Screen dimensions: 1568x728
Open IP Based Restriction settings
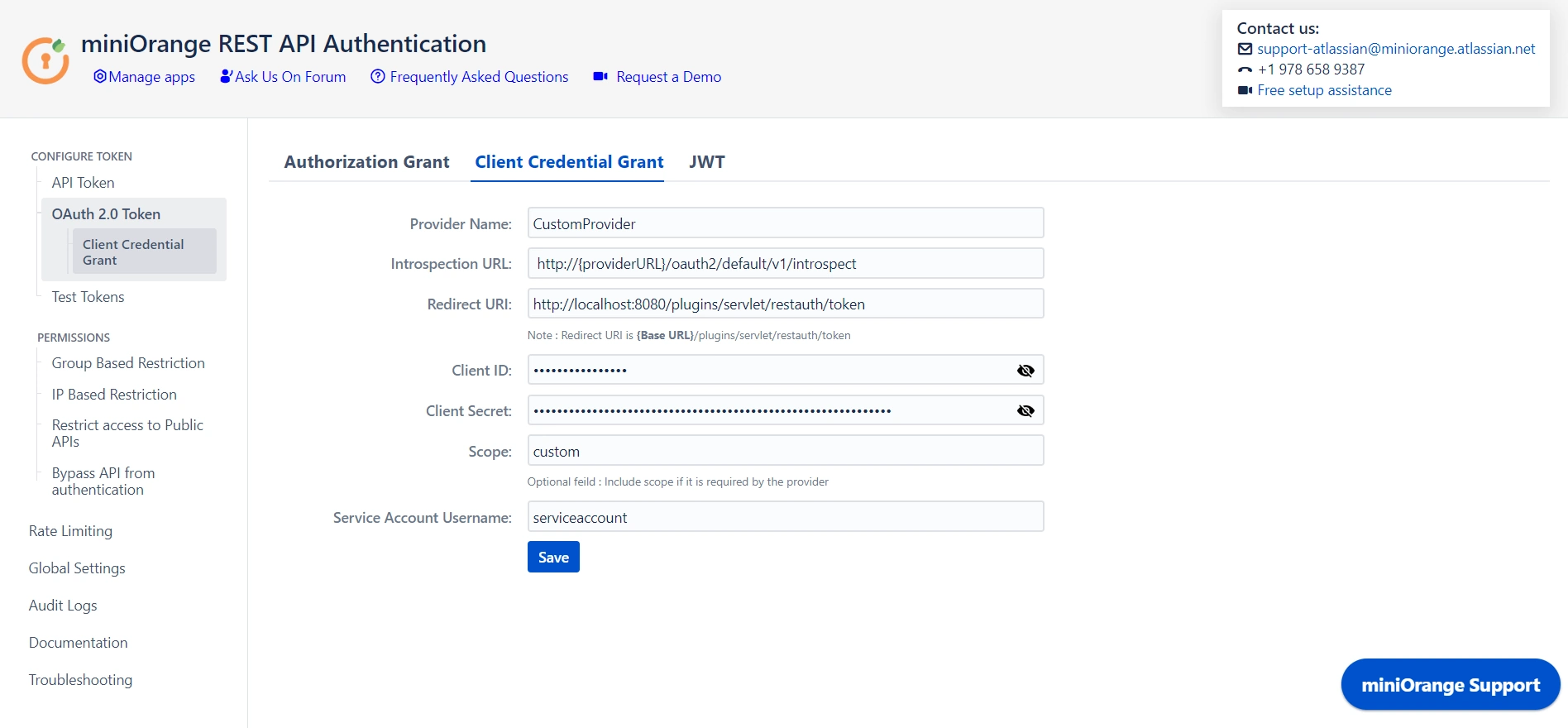[x=114, y=395]
